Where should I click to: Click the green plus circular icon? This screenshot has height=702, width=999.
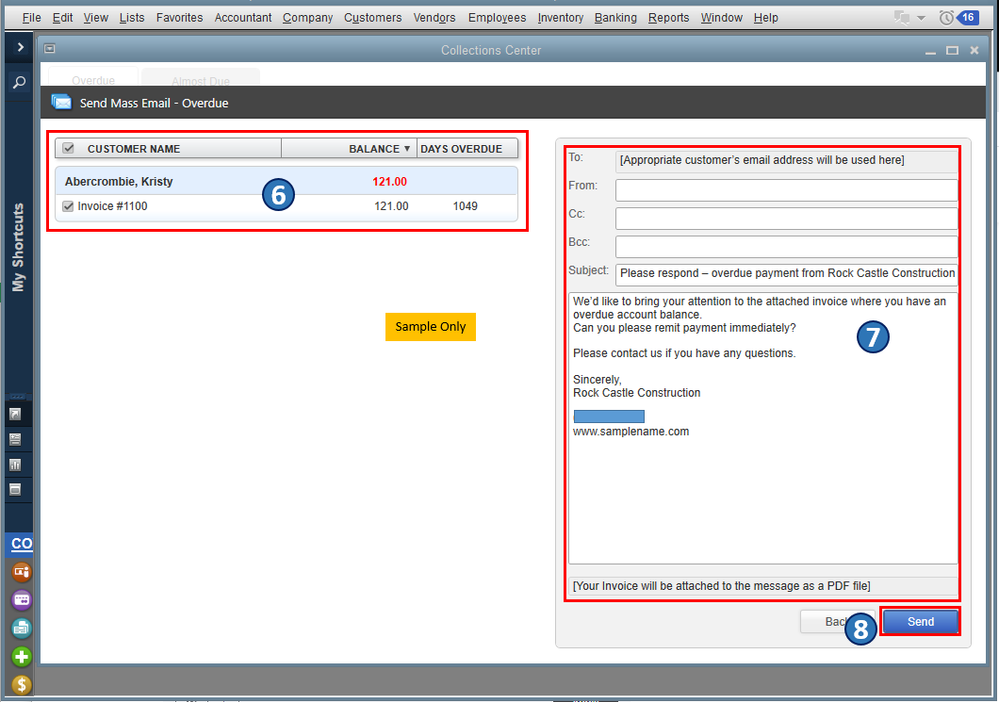[21, 656]
